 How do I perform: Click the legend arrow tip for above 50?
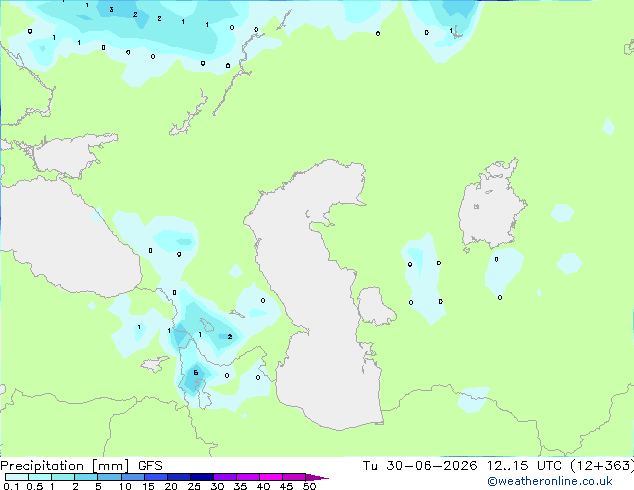click(x=317, y=477)
